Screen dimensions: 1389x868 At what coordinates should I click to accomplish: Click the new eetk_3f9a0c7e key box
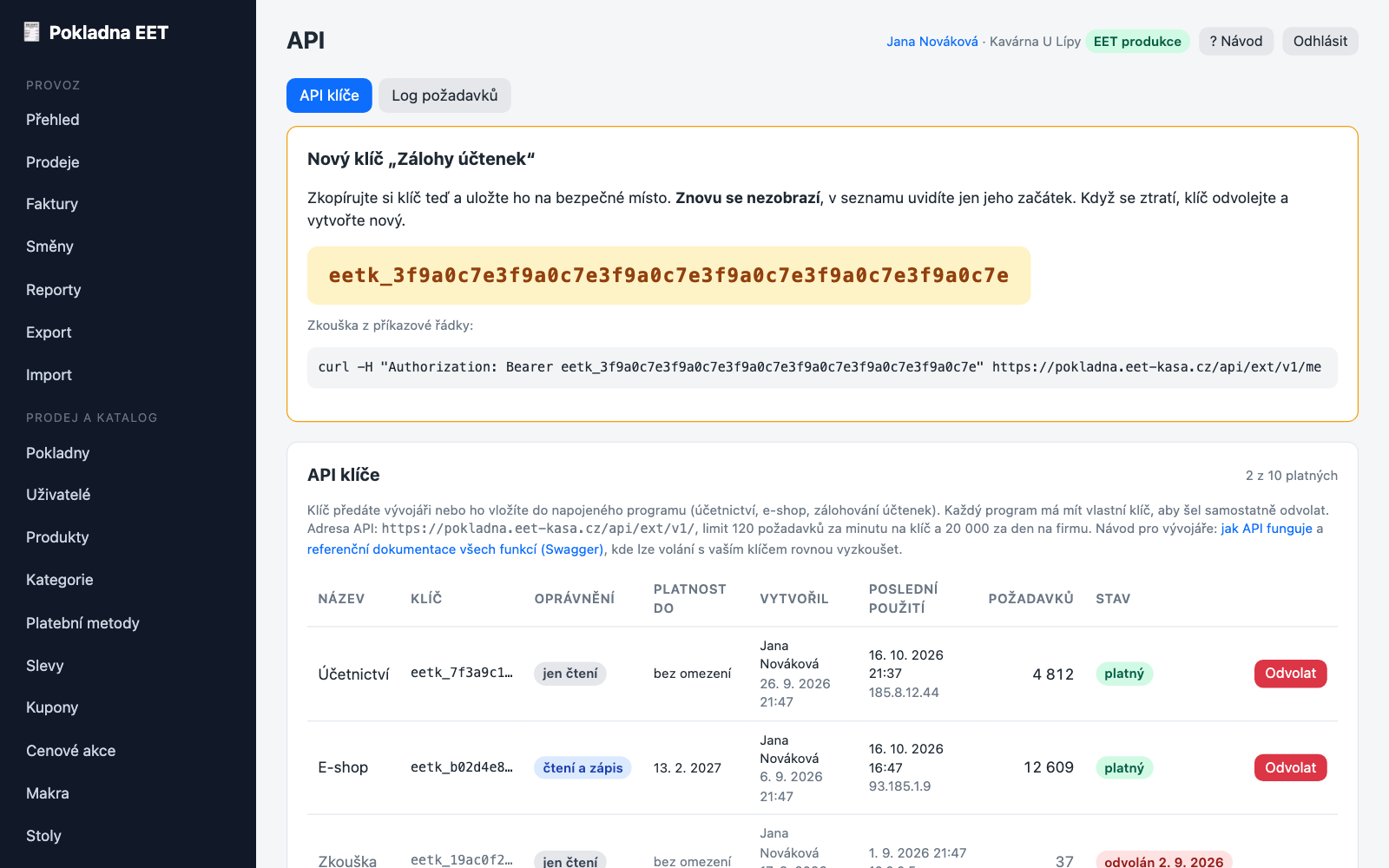pyautogui.click(x=668, y=275)
